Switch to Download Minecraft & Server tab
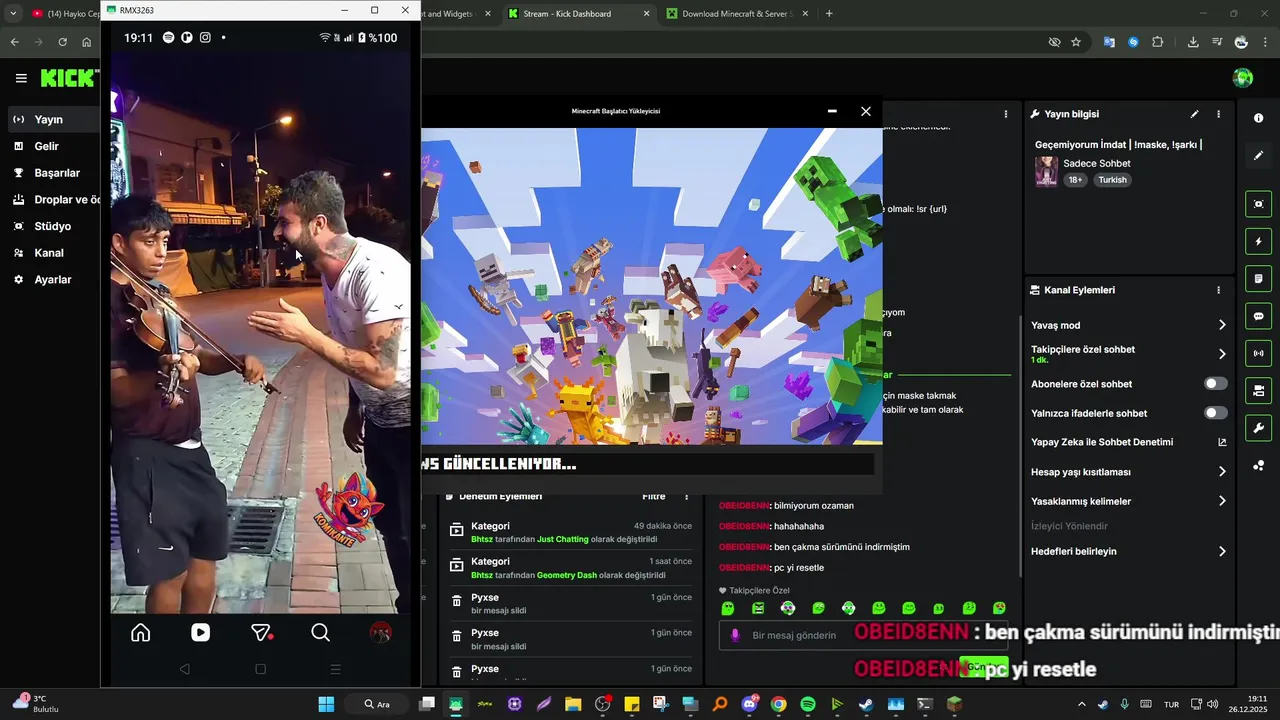1280x720 pixels. (x=737, y=14)
